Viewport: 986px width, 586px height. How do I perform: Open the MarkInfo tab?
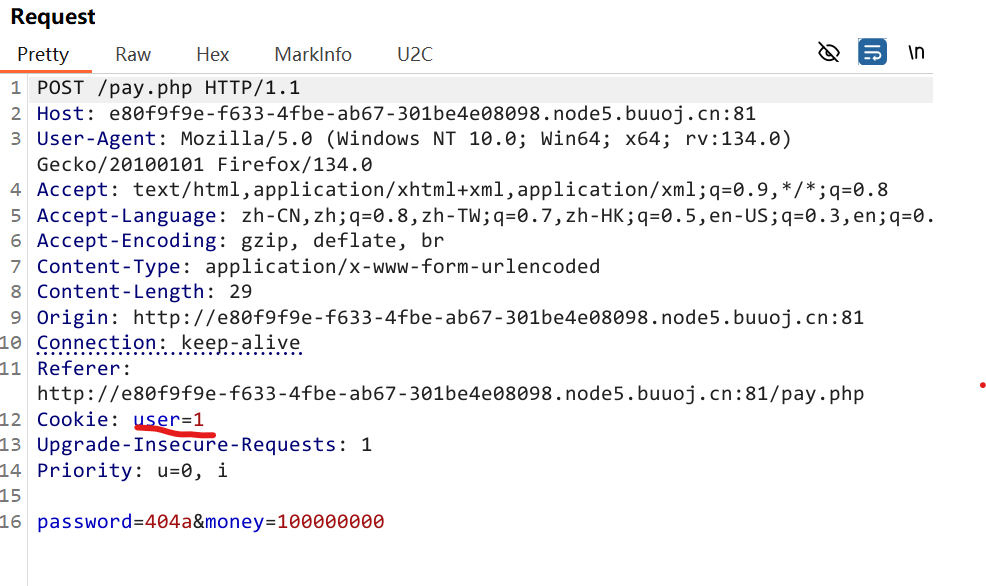pyautogui.click(x=313, y=55)
